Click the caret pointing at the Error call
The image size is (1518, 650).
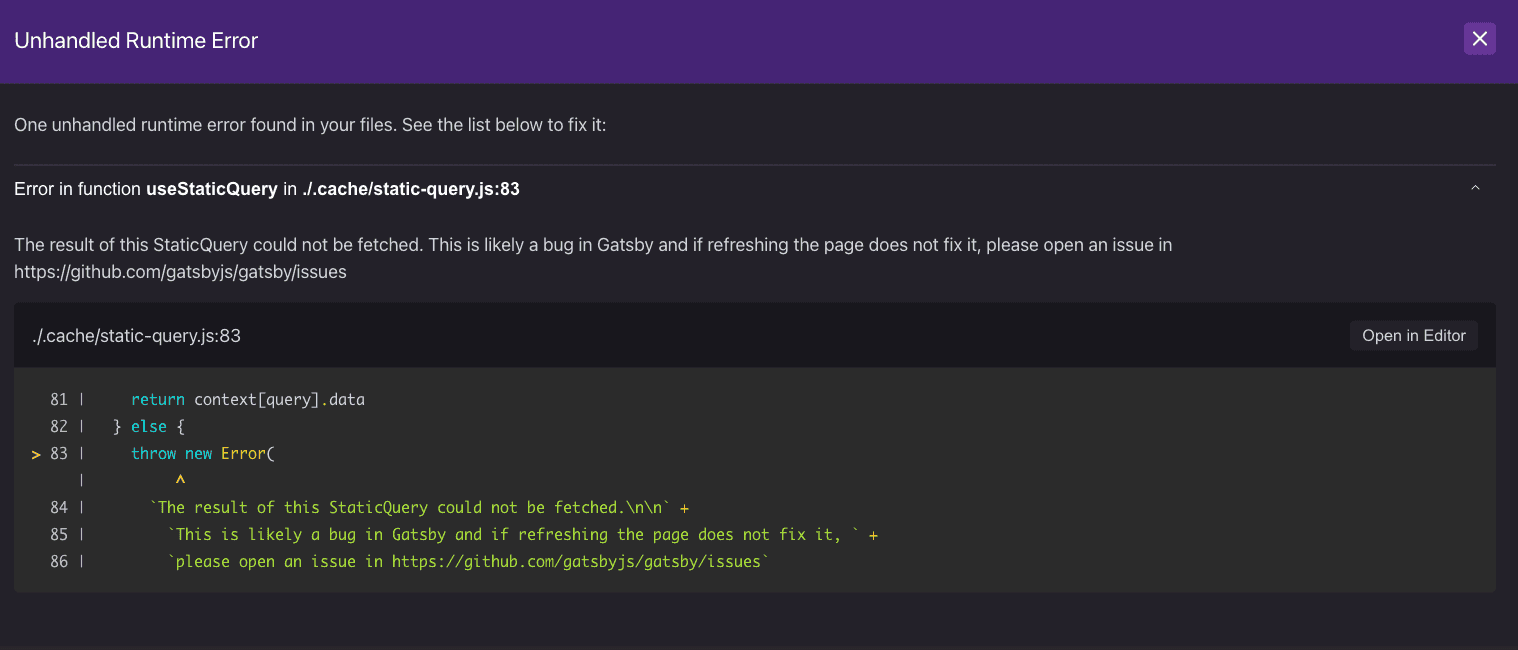pos(180,479)
